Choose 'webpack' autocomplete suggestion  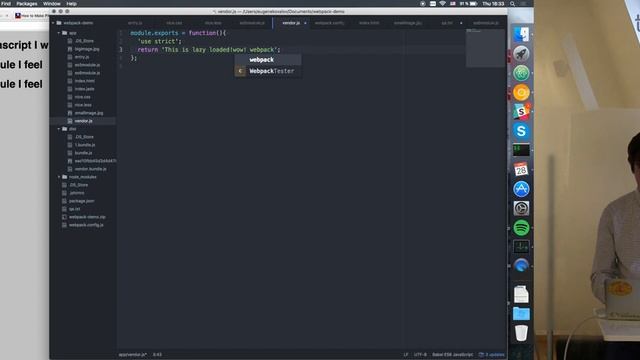268,60
